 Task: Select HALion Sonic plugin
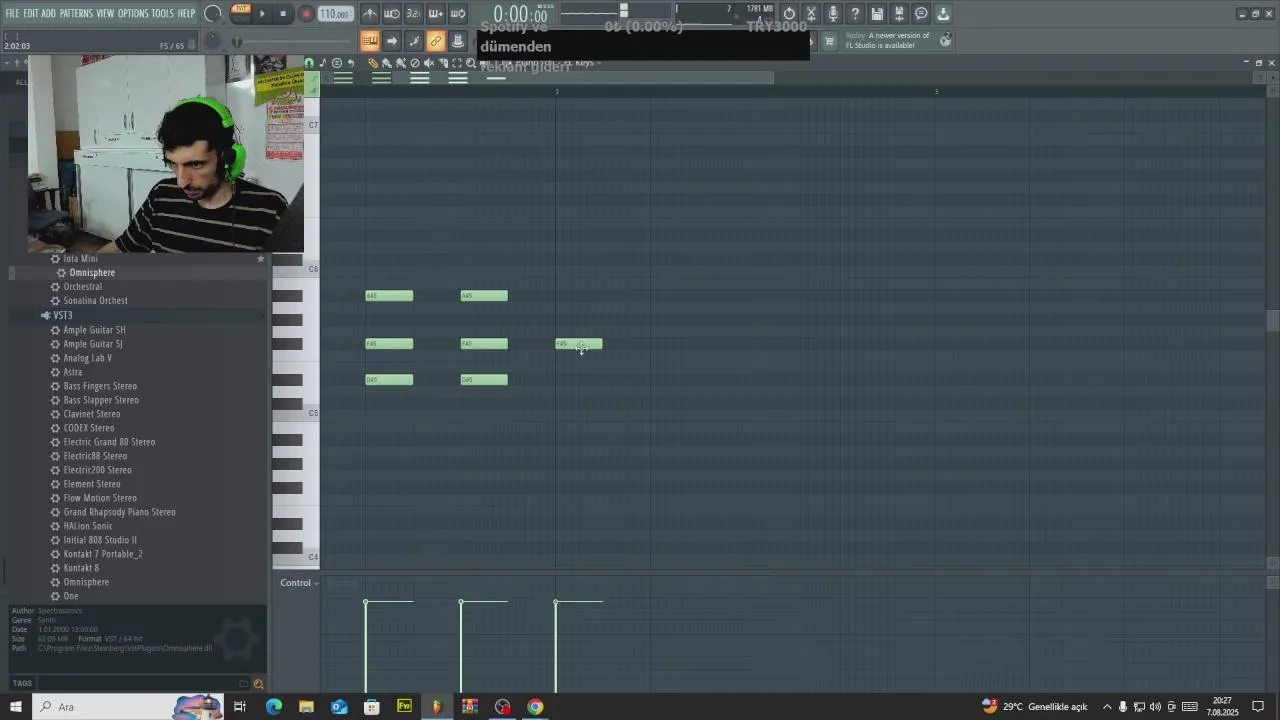point(88,526)
